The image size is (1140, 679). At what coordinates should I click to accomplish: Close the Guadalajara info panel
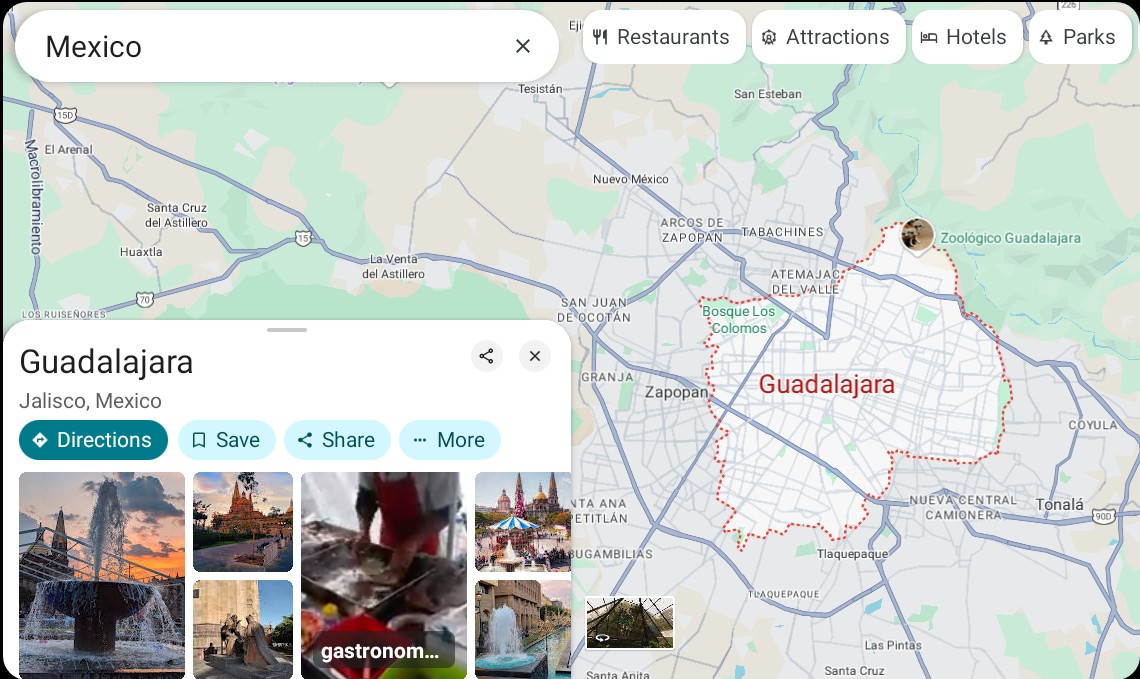tap(534, 356)
